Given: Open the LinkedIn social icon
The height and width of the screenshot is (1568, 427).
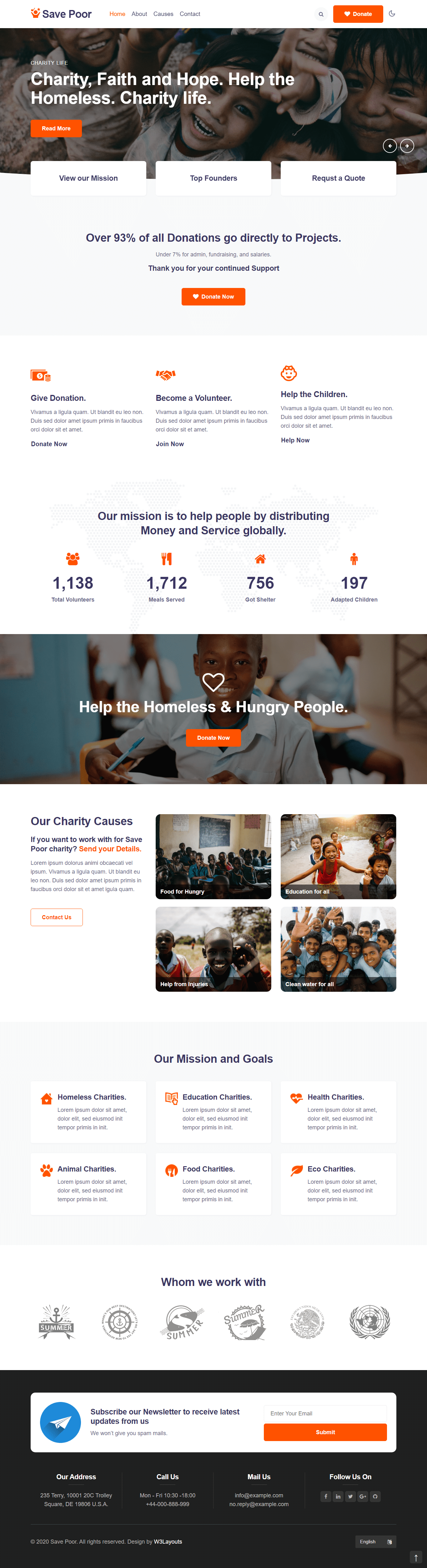Looking at the screenshot, I should [x=338, y=1496].
